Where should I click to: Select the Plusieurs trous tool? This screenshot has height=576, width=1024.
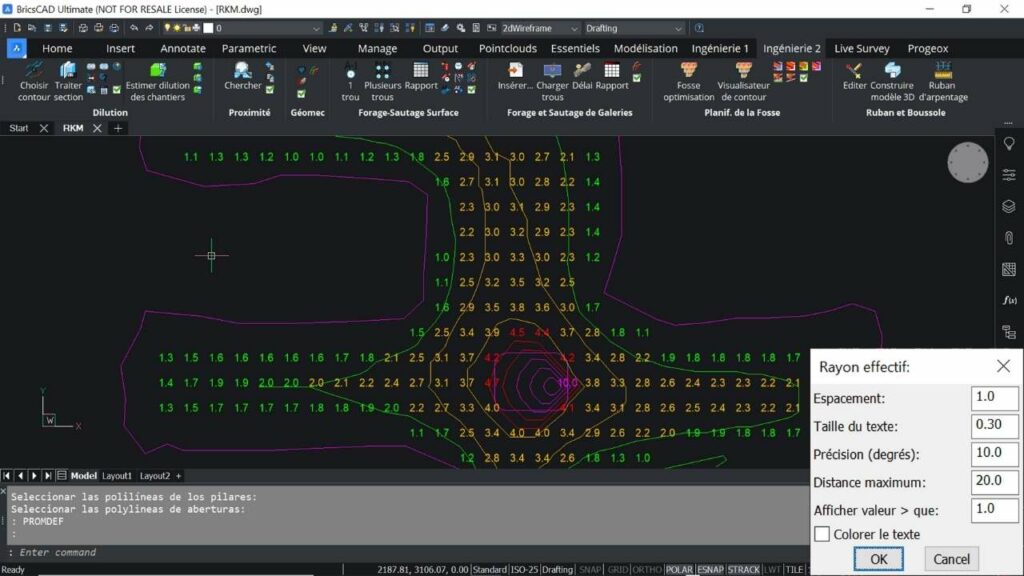point(382,82)
